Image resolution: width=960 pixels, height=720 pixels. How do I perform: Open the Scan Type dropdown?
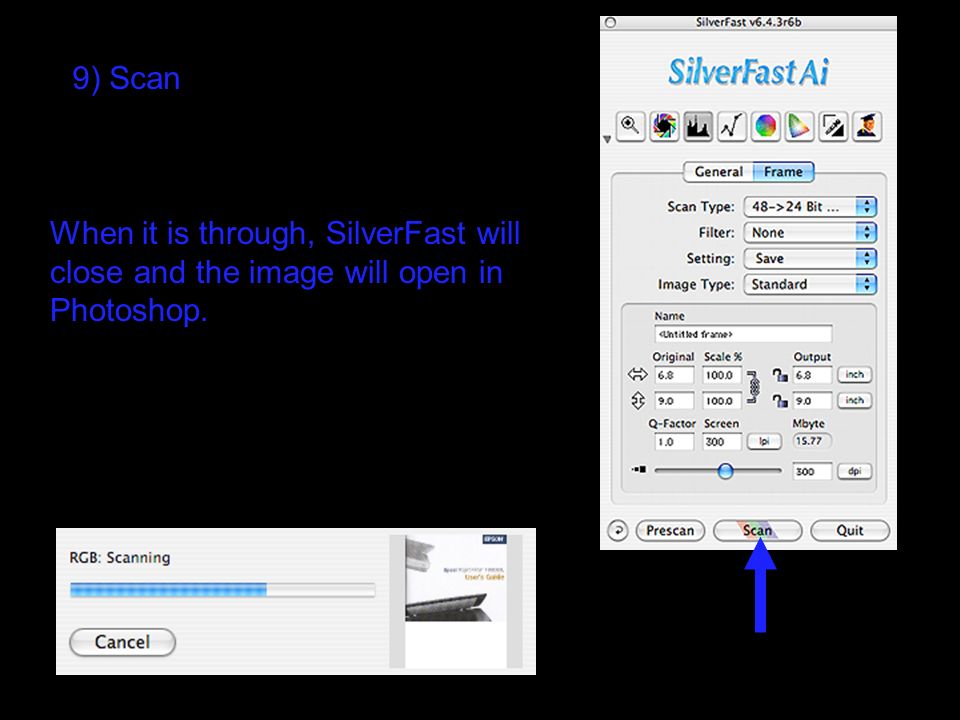[x=810, y=207]
